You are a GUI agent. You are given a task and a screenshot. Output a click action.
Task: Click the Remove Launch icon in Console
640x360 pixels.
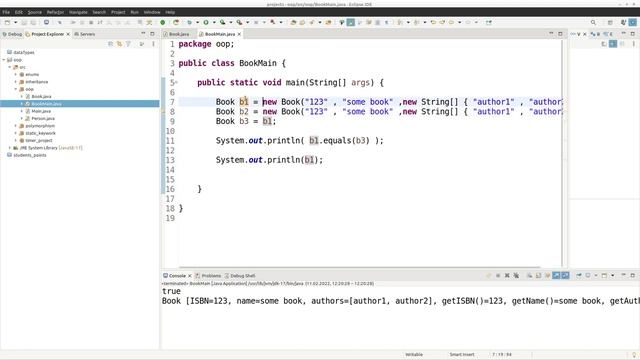pyautogui.click(x=507, y=276)
